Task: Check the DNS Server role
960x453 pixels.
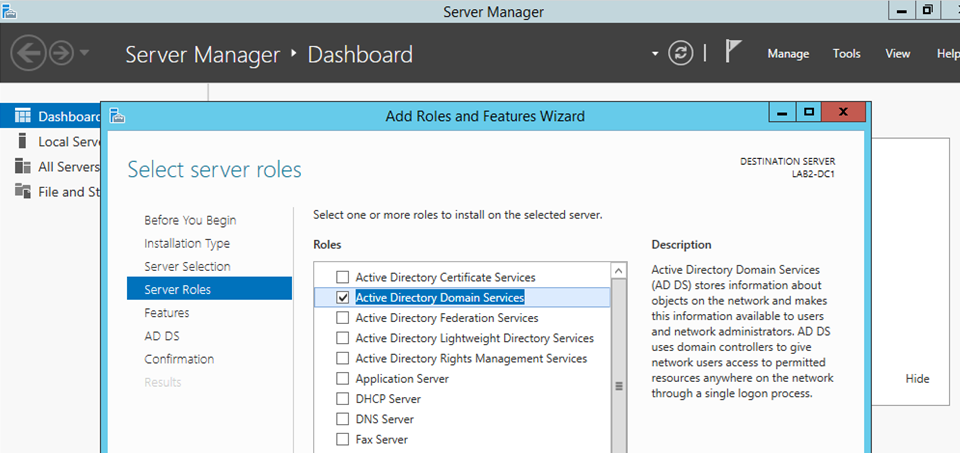Action: tap(343, 419)
